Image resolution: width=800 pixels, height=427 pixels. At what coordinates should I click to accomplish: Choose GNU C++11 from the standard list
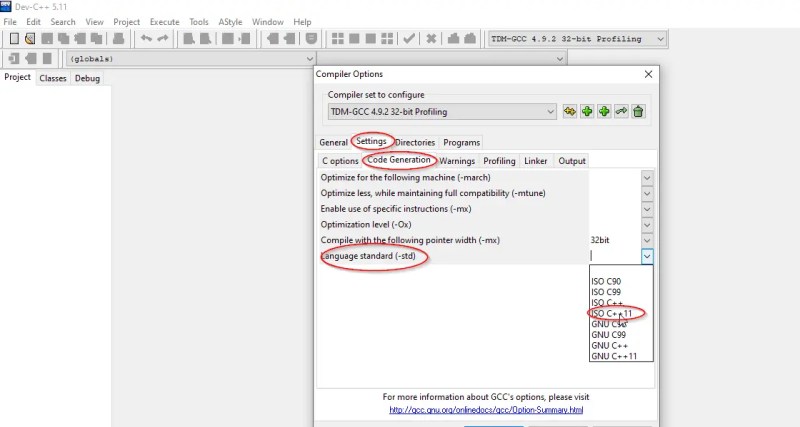click(621, 356)
